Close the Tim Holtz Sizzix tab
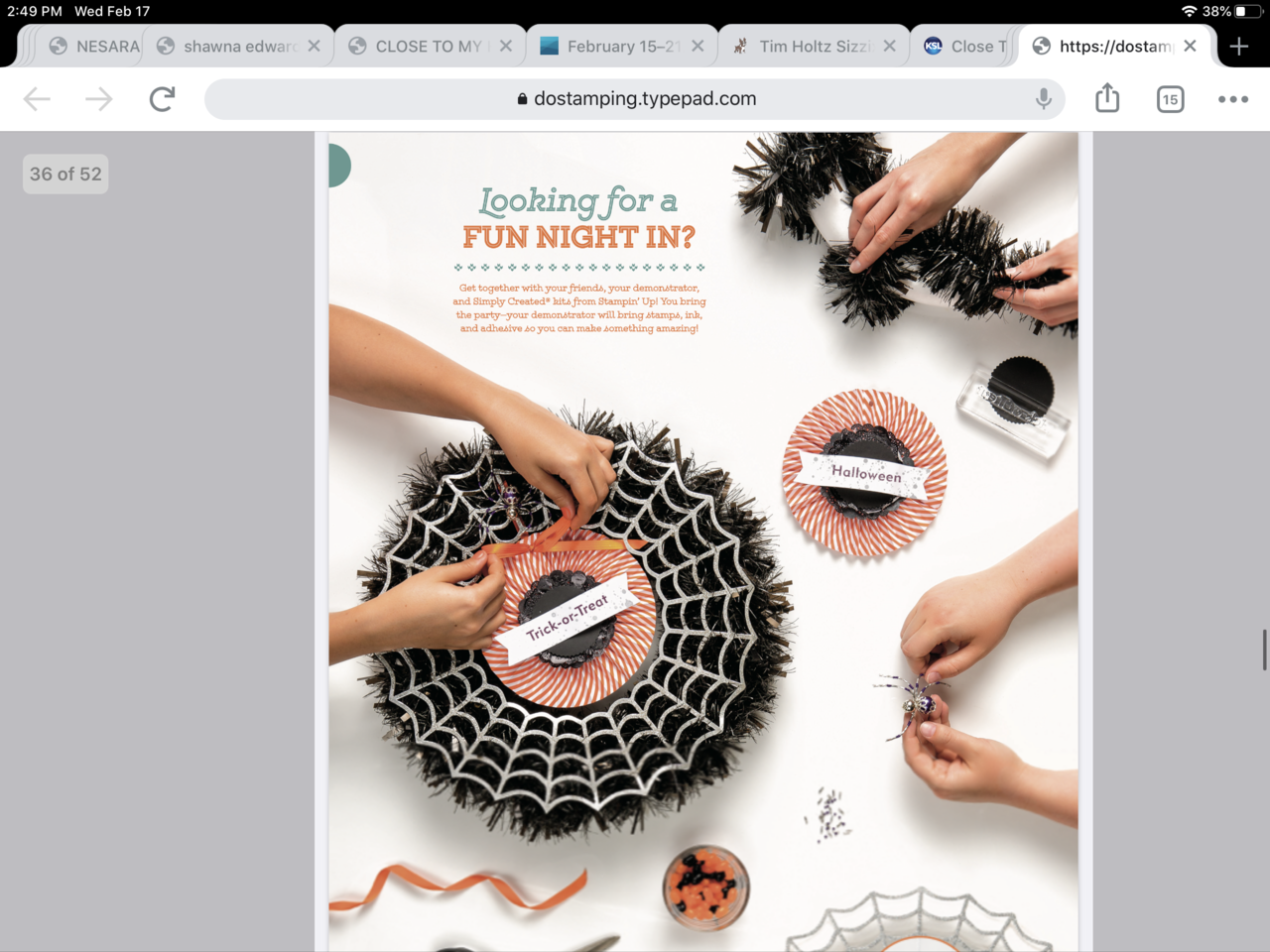The width and height of the screenshot is (1270, 952). coord(889,47)
